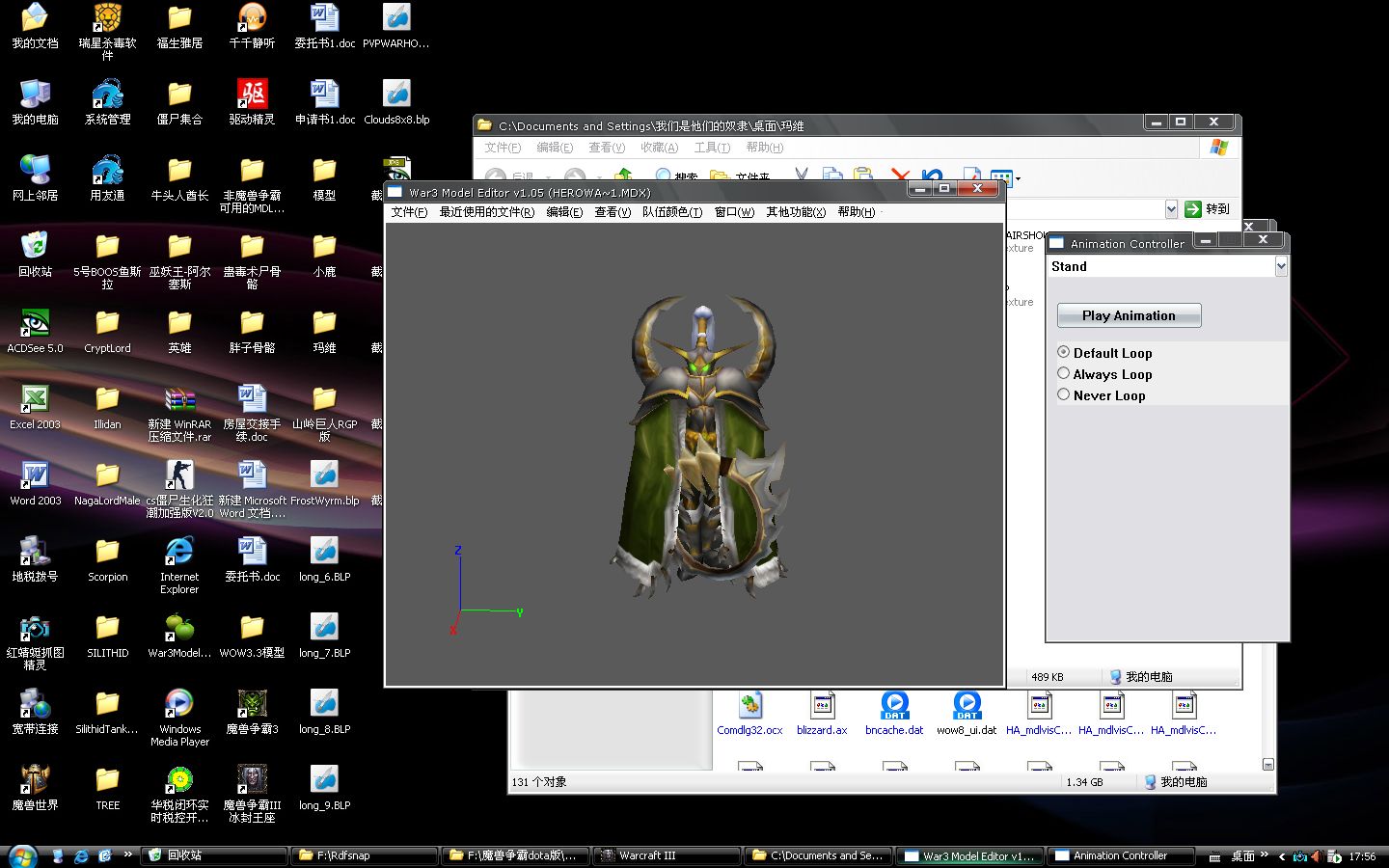Click the up-folder icon in Explorer toolbar
This screenshot has height=868, width=1389.
point(623,176)
